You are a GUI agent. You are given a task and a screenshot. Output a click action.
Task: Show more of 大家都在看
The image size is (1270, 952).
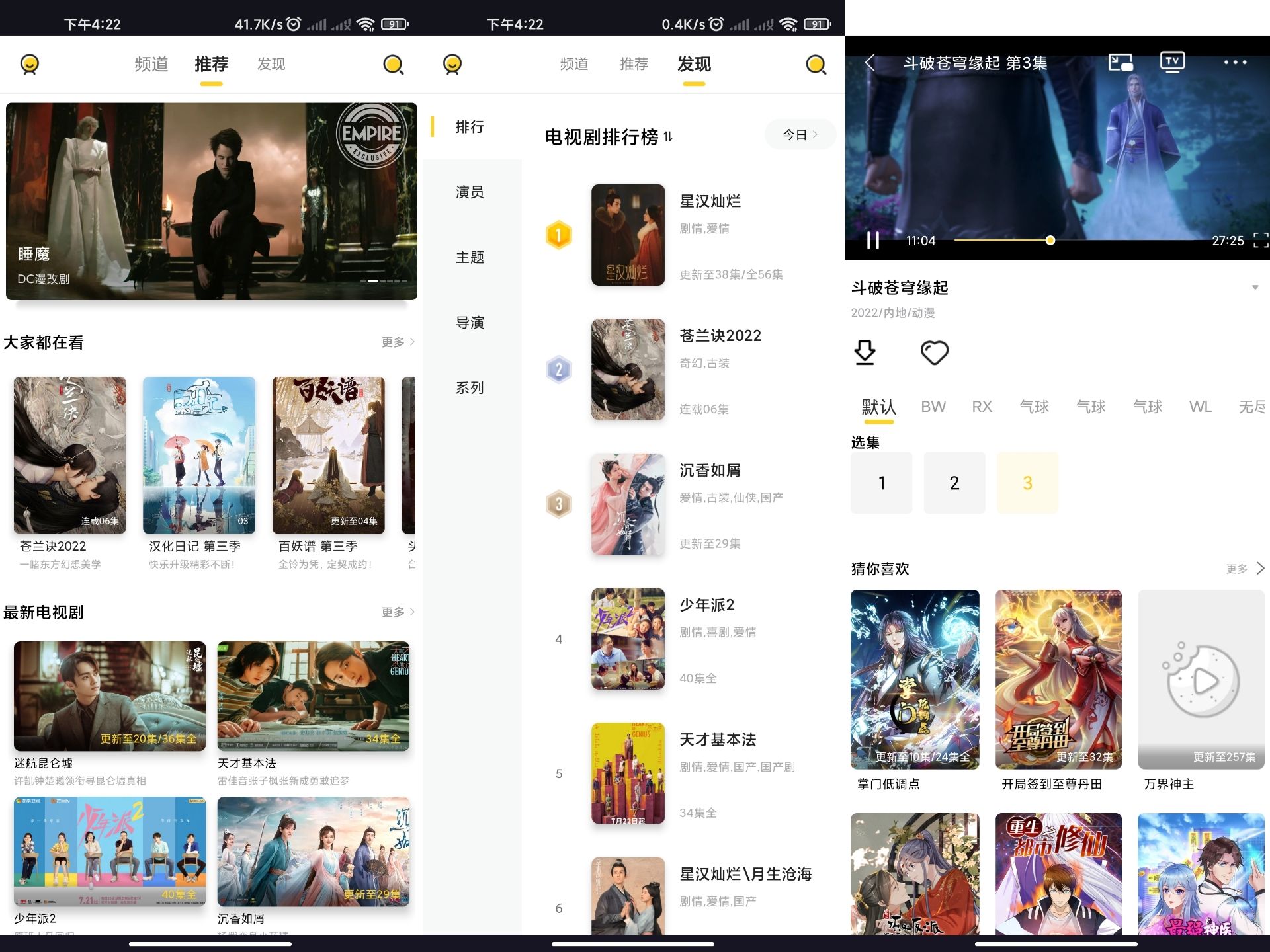click(398, 342)
